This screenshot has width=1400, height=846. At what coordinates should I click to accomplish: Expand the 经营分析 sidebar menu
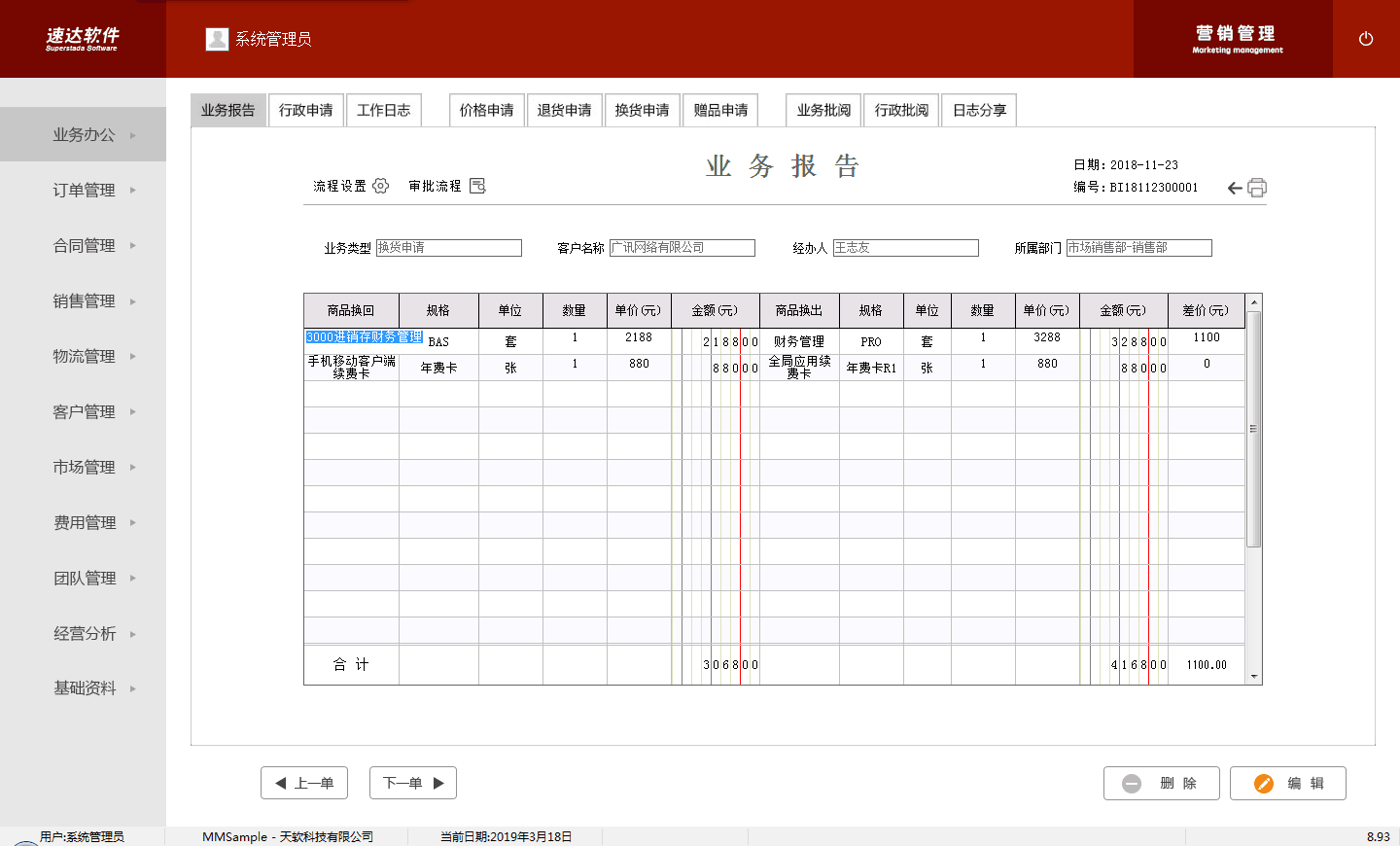(x=84, y=634)
